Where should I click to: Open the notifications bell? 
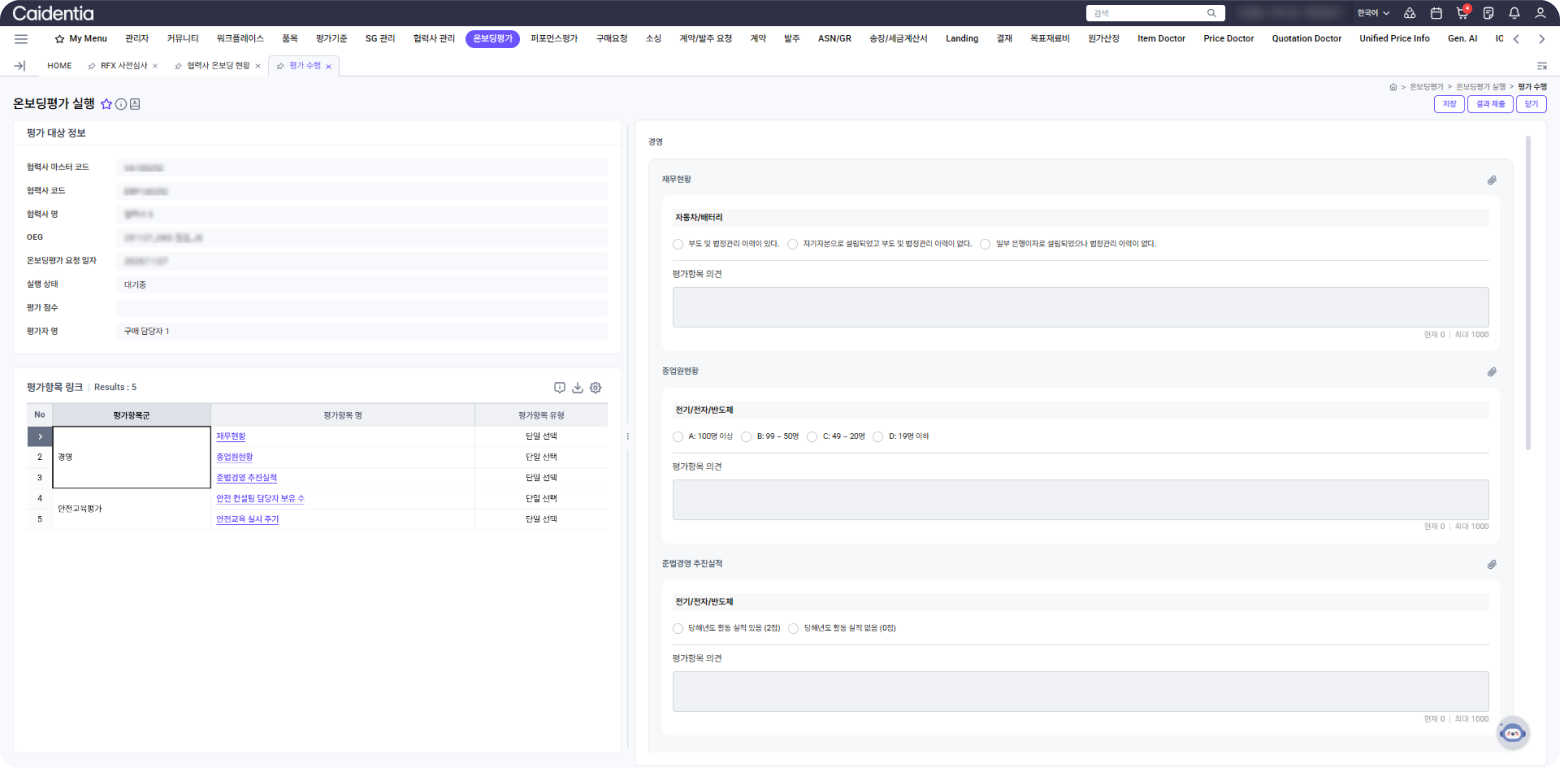pyautogui.click(x=1514, y=13)
